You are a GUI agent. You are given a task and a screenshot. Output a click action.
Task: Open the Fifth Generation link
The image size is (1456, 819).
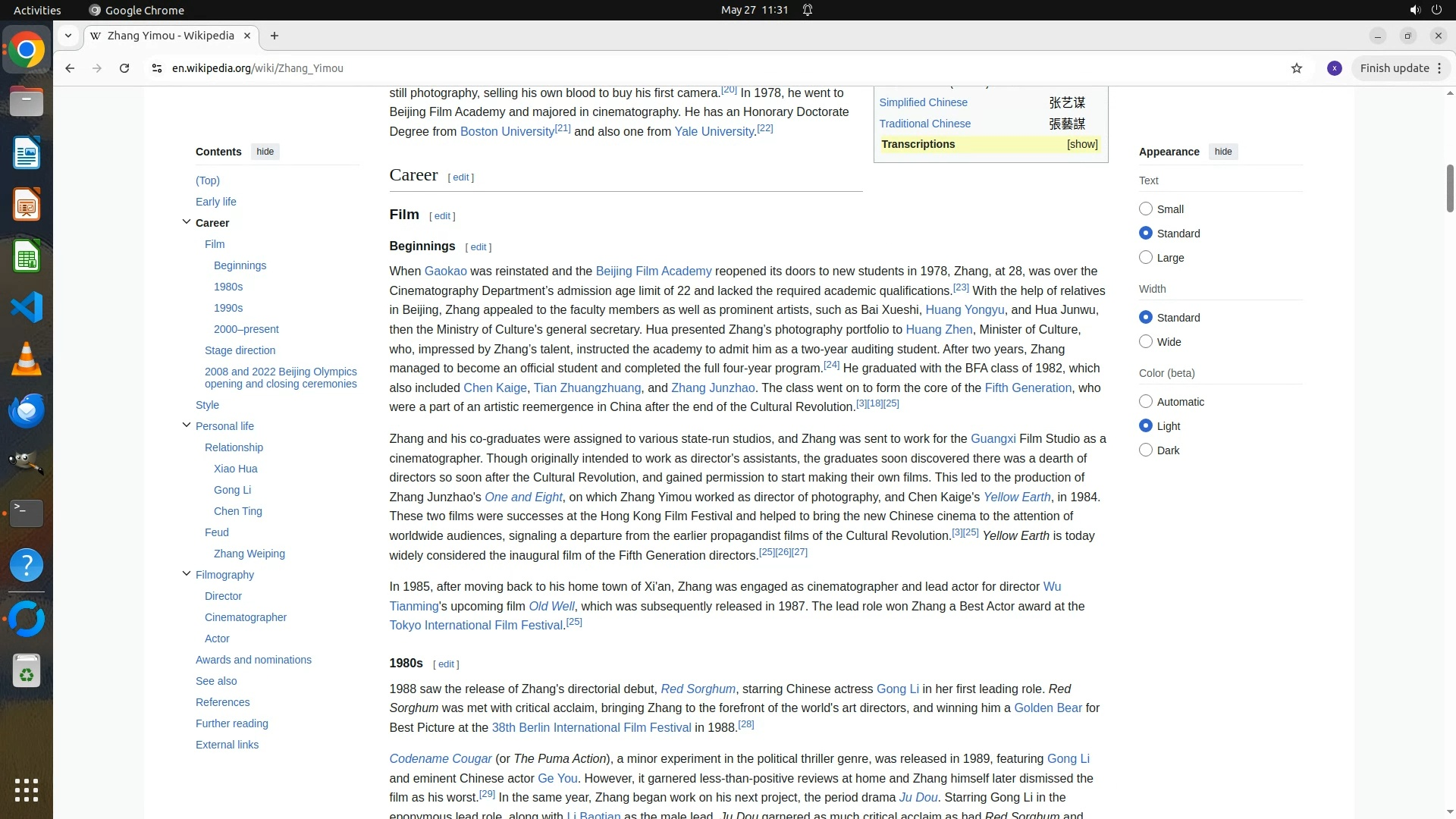click(x=1028, y=388)
